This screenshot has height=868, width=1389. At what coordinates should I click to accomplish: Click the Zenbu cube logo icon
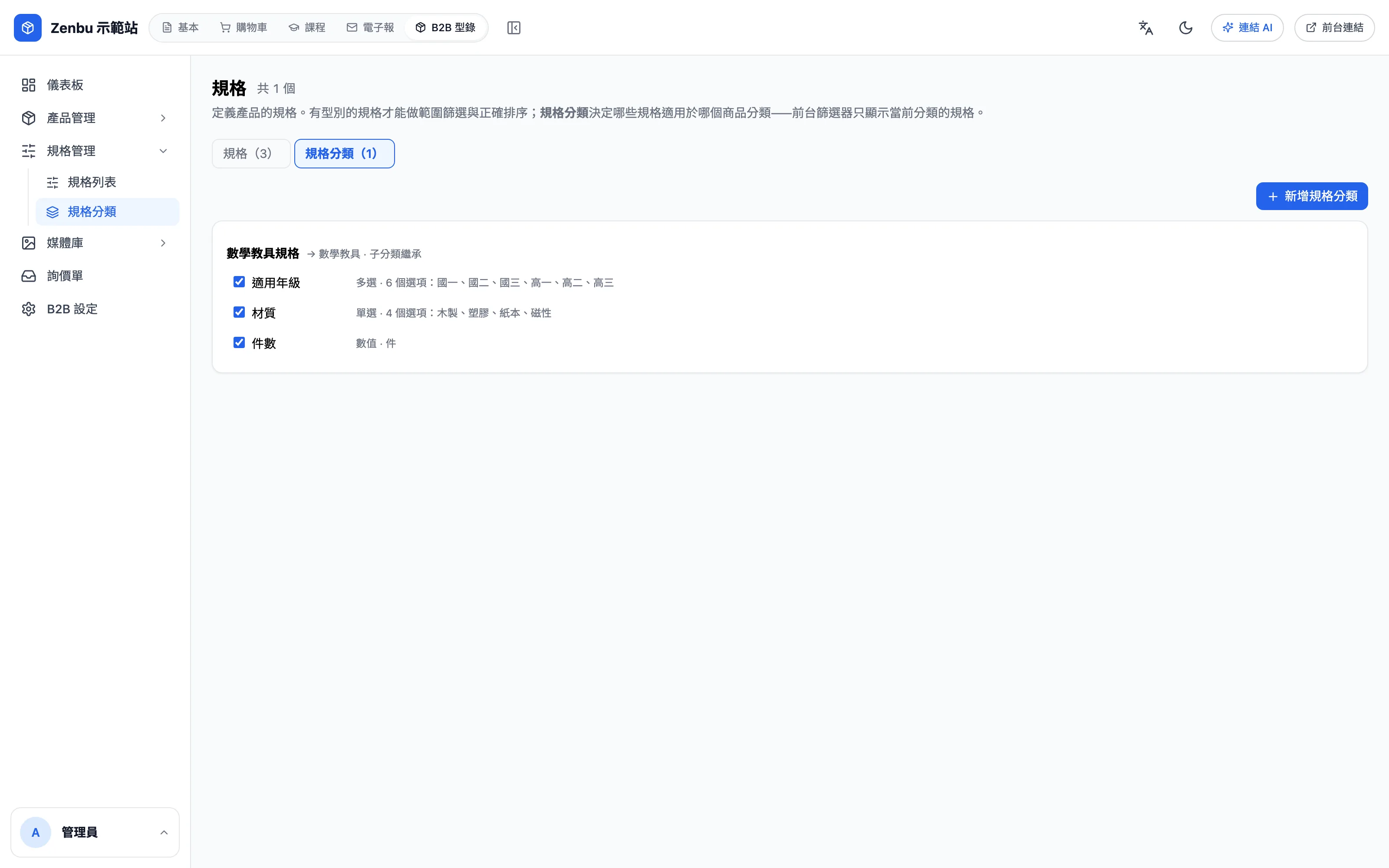27,27
